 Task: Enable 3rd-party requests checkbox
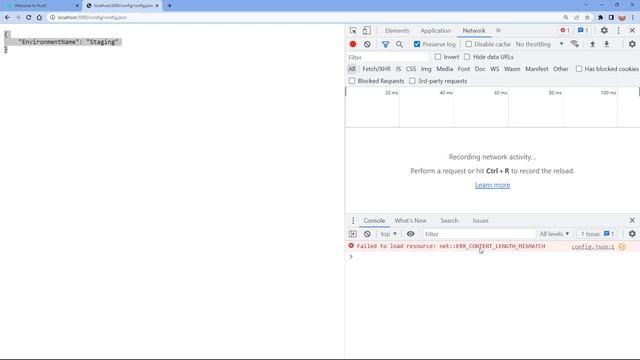pyautogui.click(x=412, y=81)
